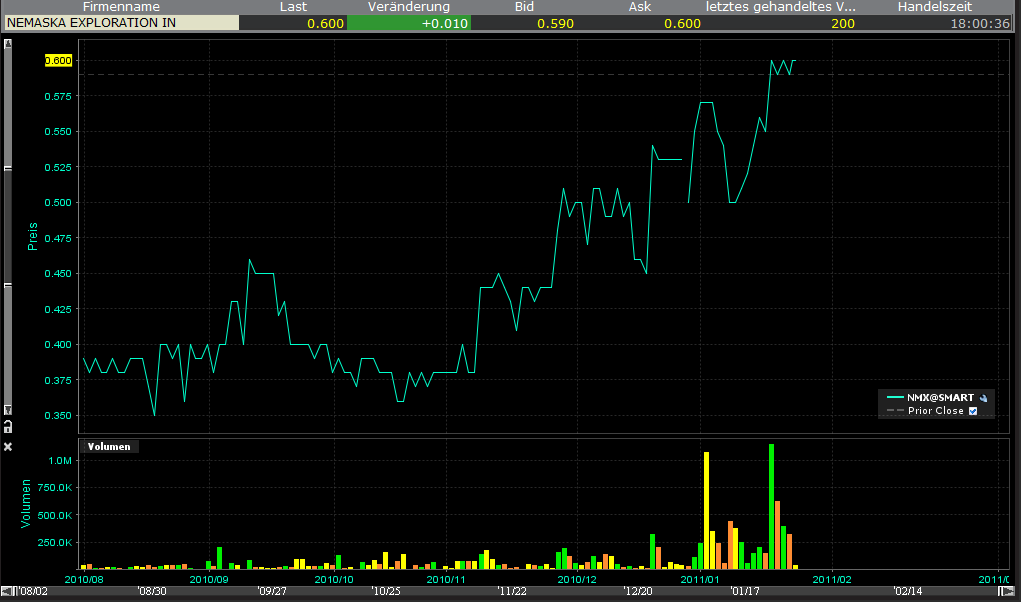Open the NMX@SMART wrench settings icon
This screenshot has width=1021, height=602.
coord(983,398)
